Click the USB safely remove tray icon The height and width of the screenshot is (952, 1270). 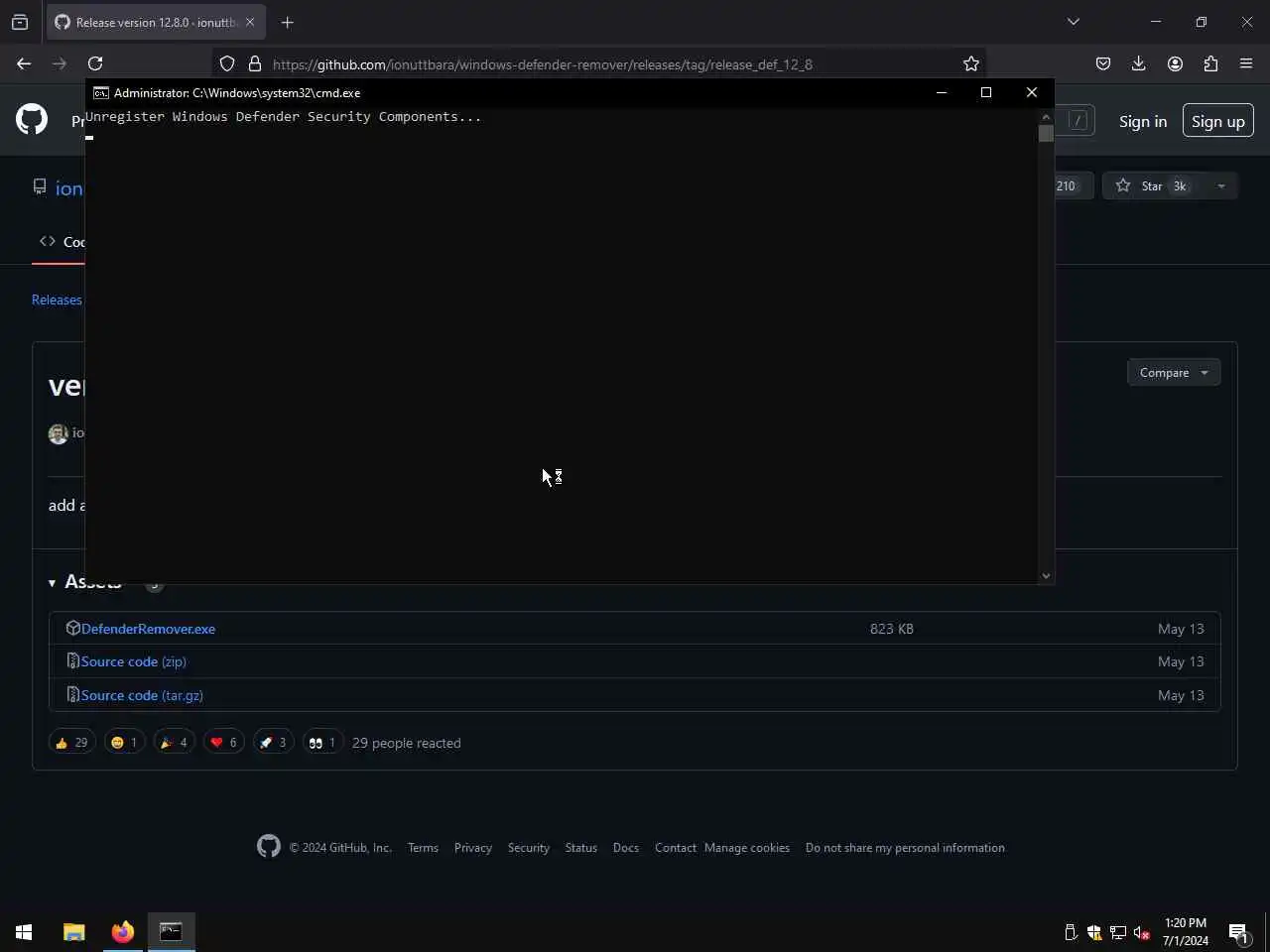pyautogui.click(x=1071, y=932)
